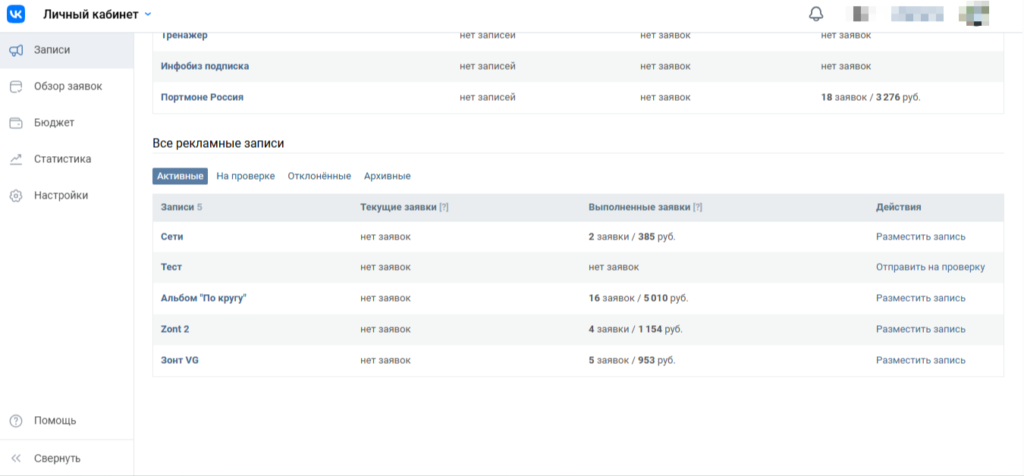Open the notifications bell
Screen dimensions: 1024x476
coord(816,14)
